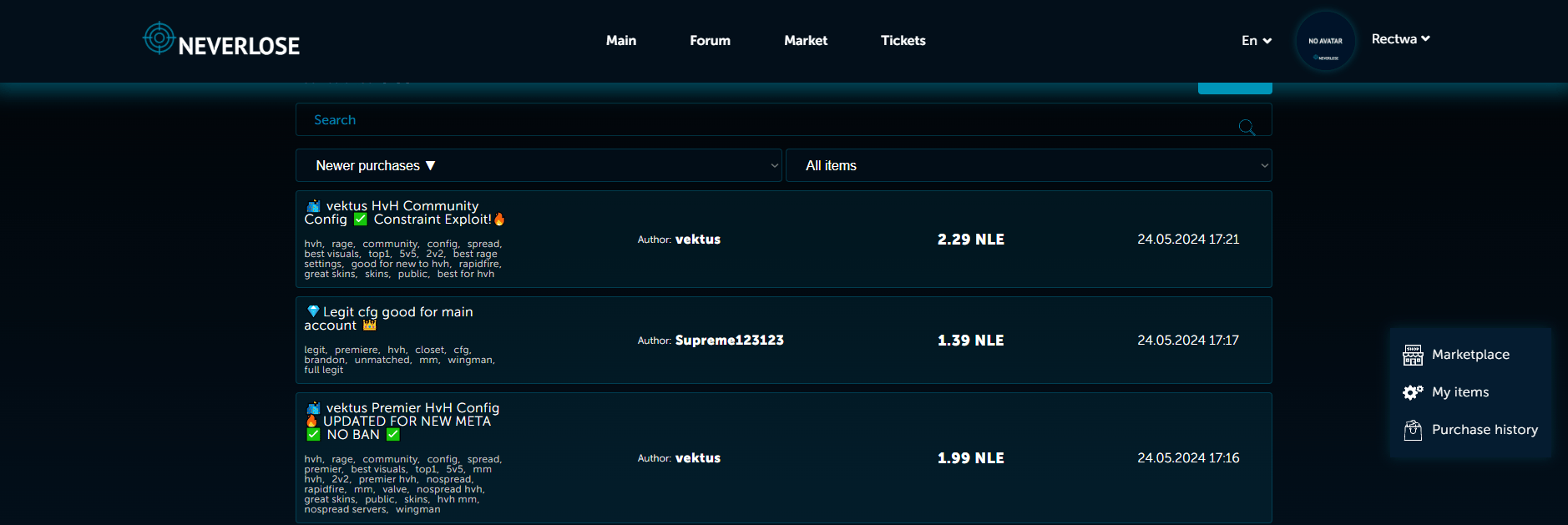This screenshot has width=1568, height=525.
Task: Click the search magnifier icon
Action: pyautogui.click(x=1247, y=127)
